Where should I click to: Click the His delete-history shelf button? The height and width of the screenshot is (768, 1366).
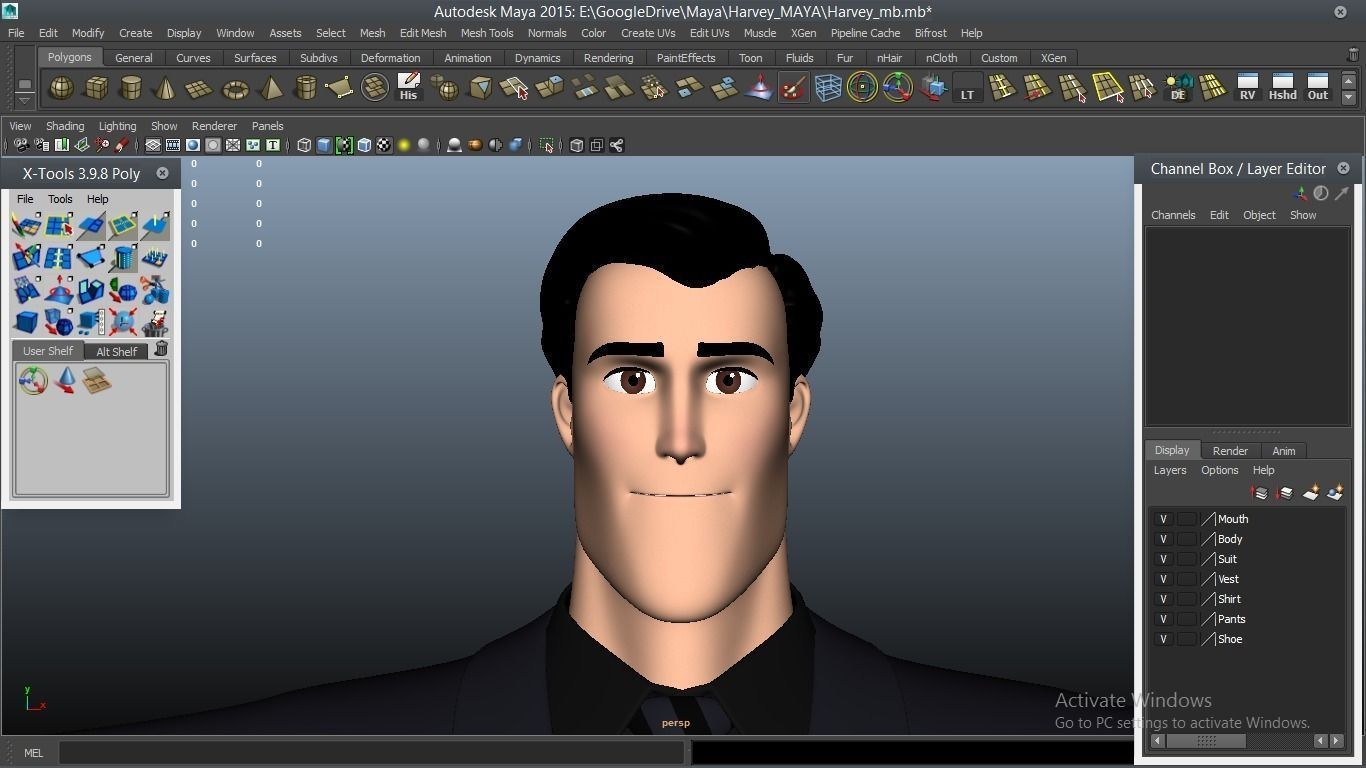(x=408, y=88)
